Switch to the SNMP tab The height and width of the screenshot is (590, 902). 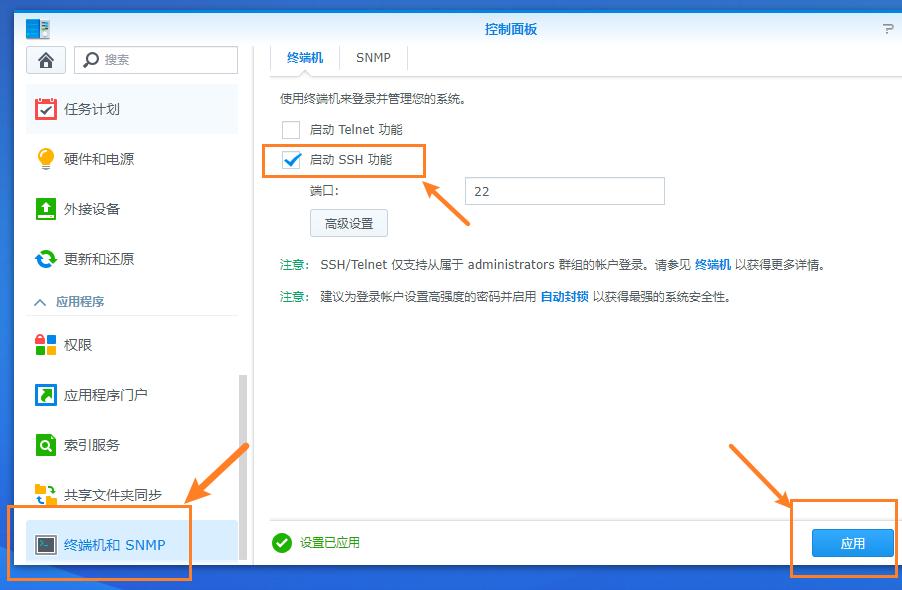pos(373,57)
